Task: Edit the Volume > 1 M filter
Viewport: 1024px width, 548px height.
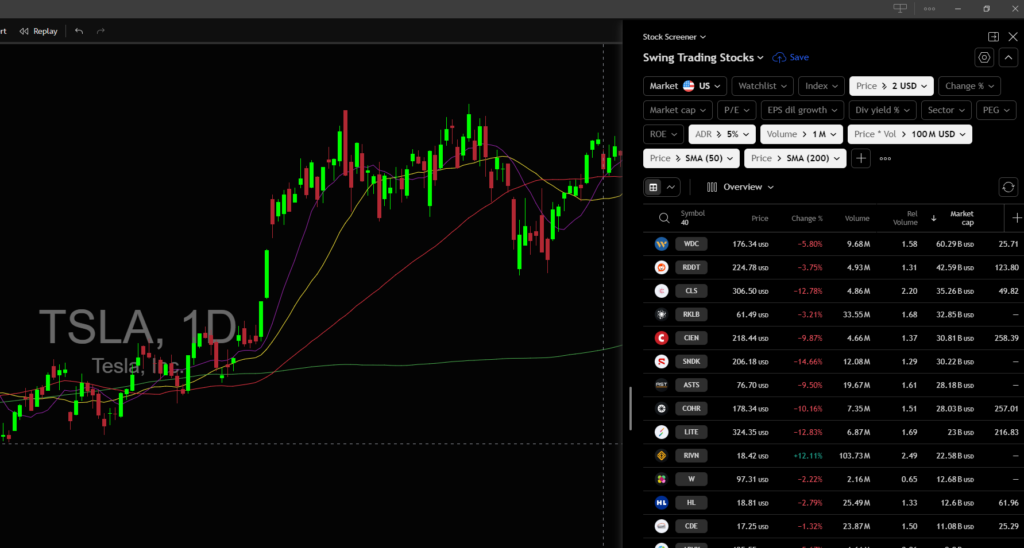Action: [x=801, y=135]
